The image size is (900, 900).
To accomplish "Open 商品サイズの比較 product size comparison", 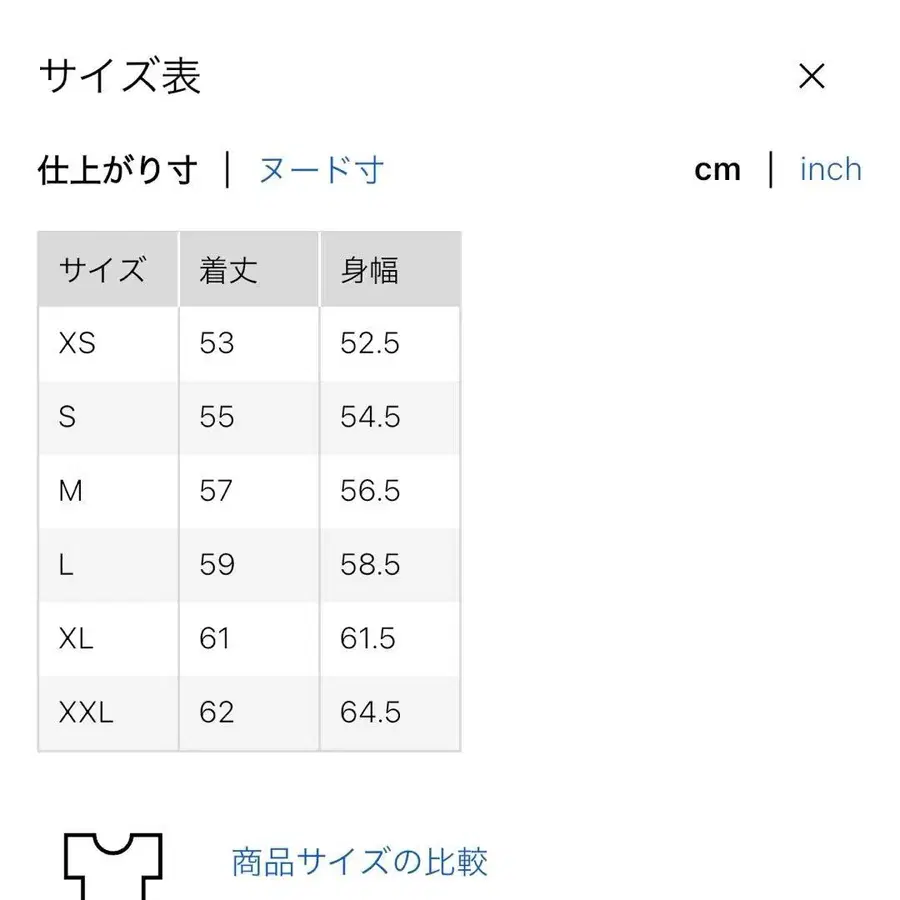I will point(358,861).
